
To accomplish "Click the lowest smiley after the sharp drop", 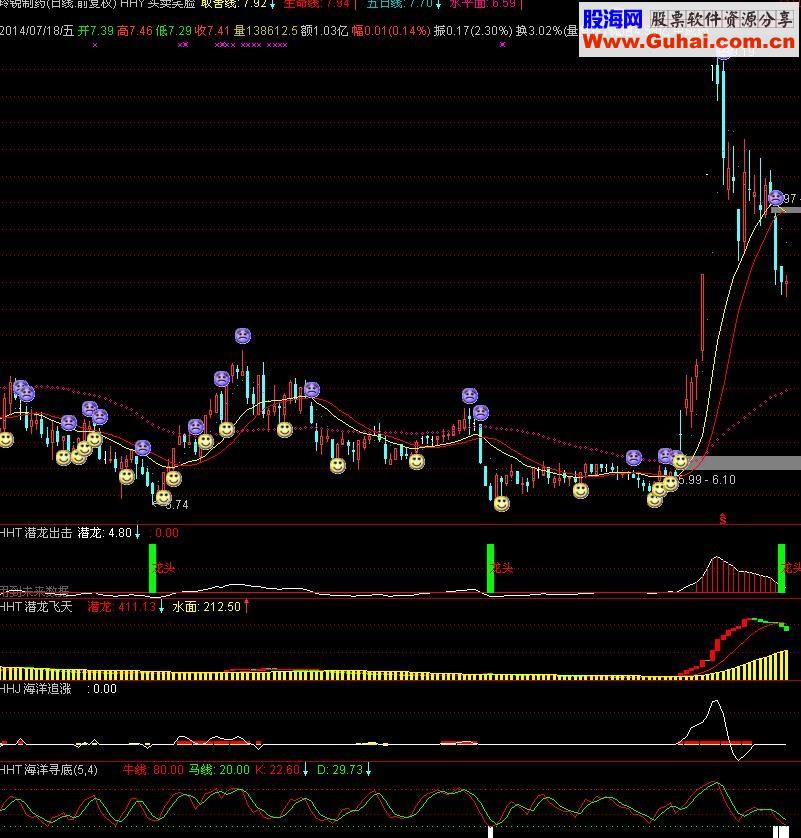I will 501,503.
